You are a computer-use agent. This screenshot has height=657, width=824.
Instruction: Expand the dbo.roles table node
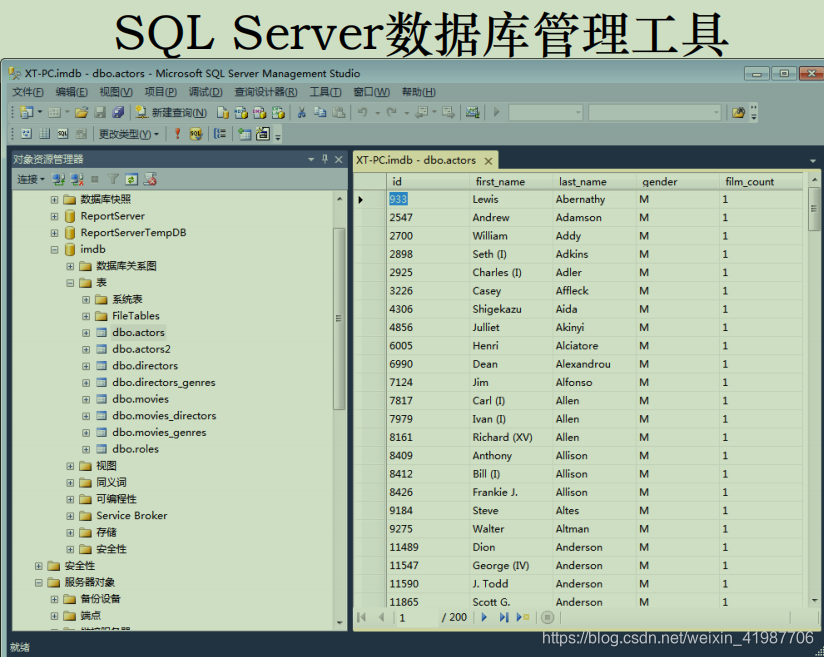pos(86,449)
